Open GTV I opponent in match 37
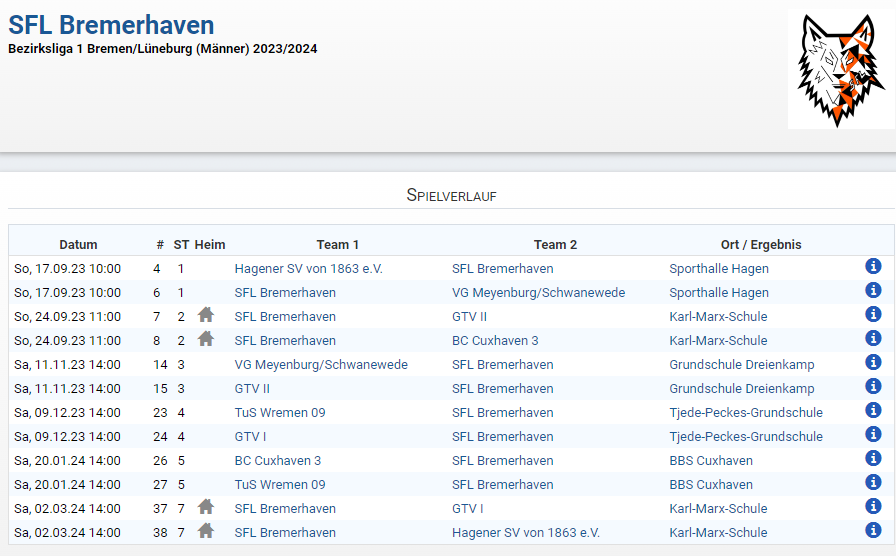Screen dimensions: 896x556 467,509
